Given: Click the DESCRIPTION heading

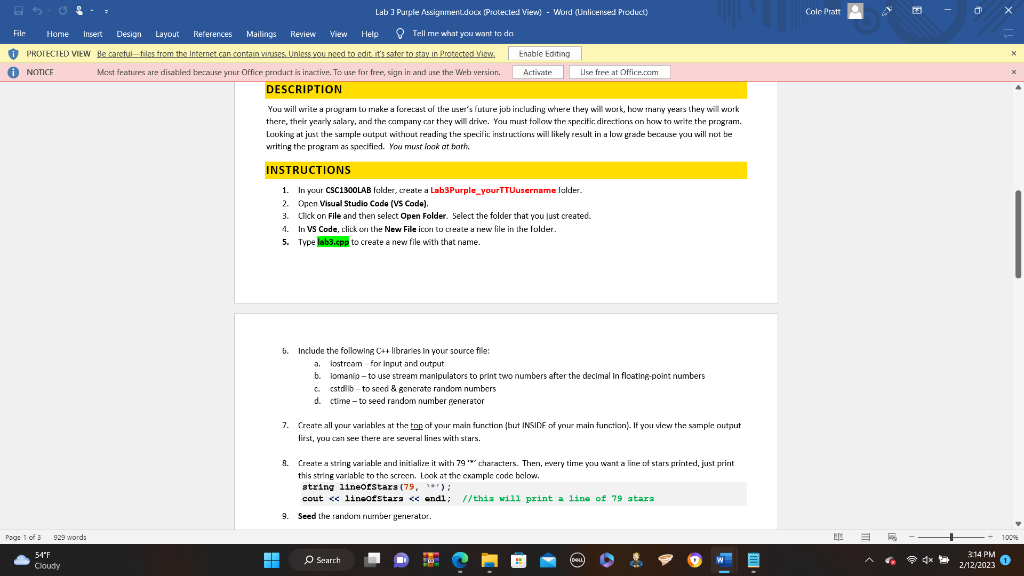Looking at the screenshot, I should click(304, 89).
